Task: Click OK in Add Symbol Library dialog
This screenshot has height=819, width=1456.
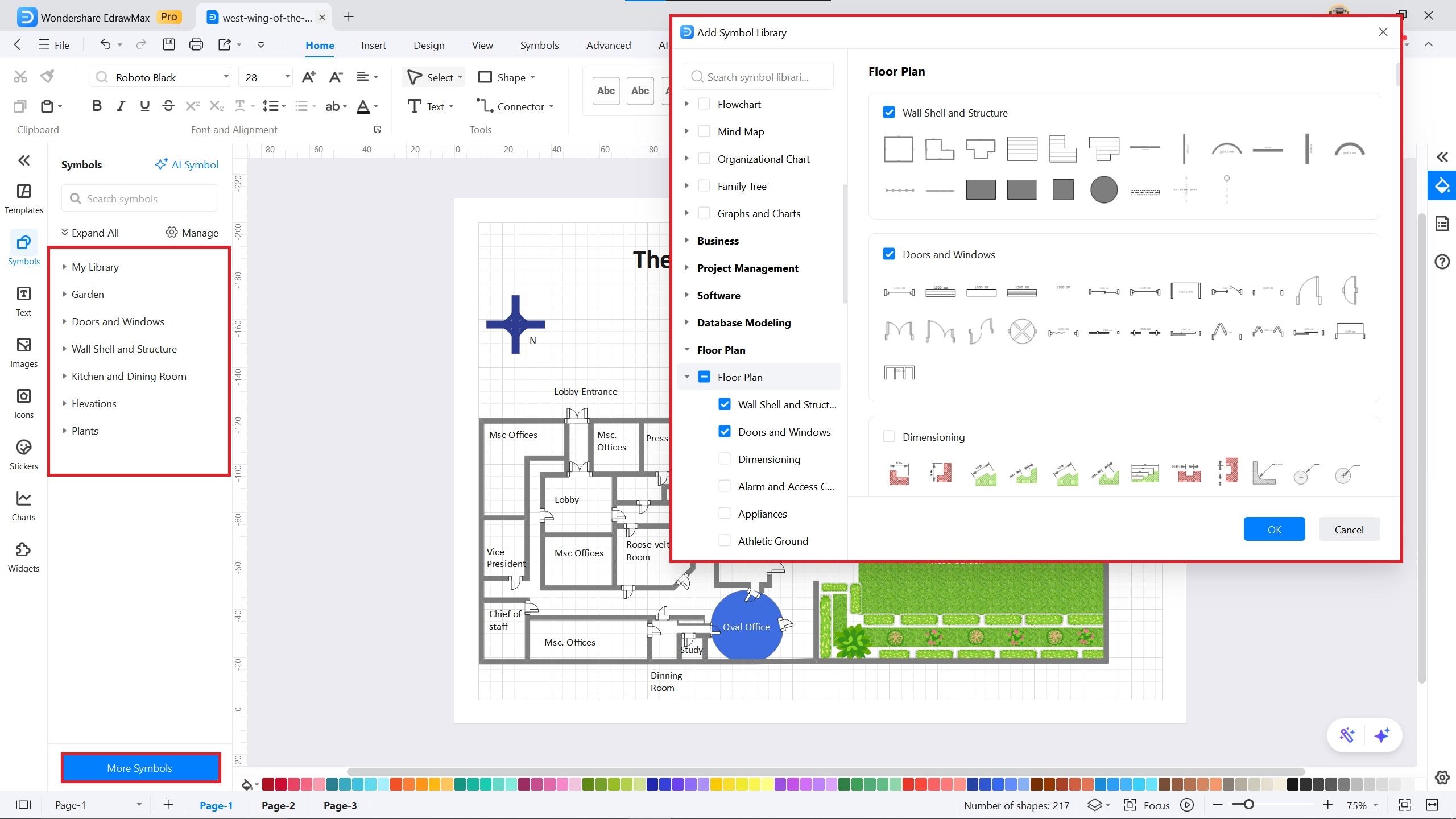Action: [x=1274, y=530]
